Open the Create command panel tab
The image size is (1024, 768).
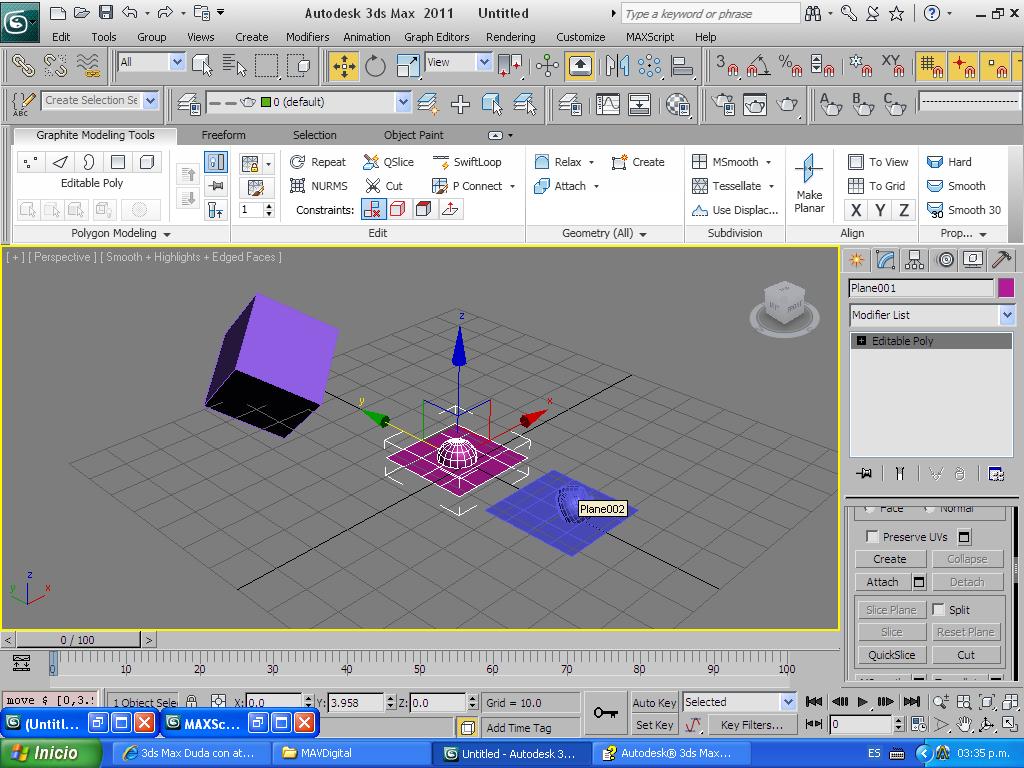tap(856, 260)
